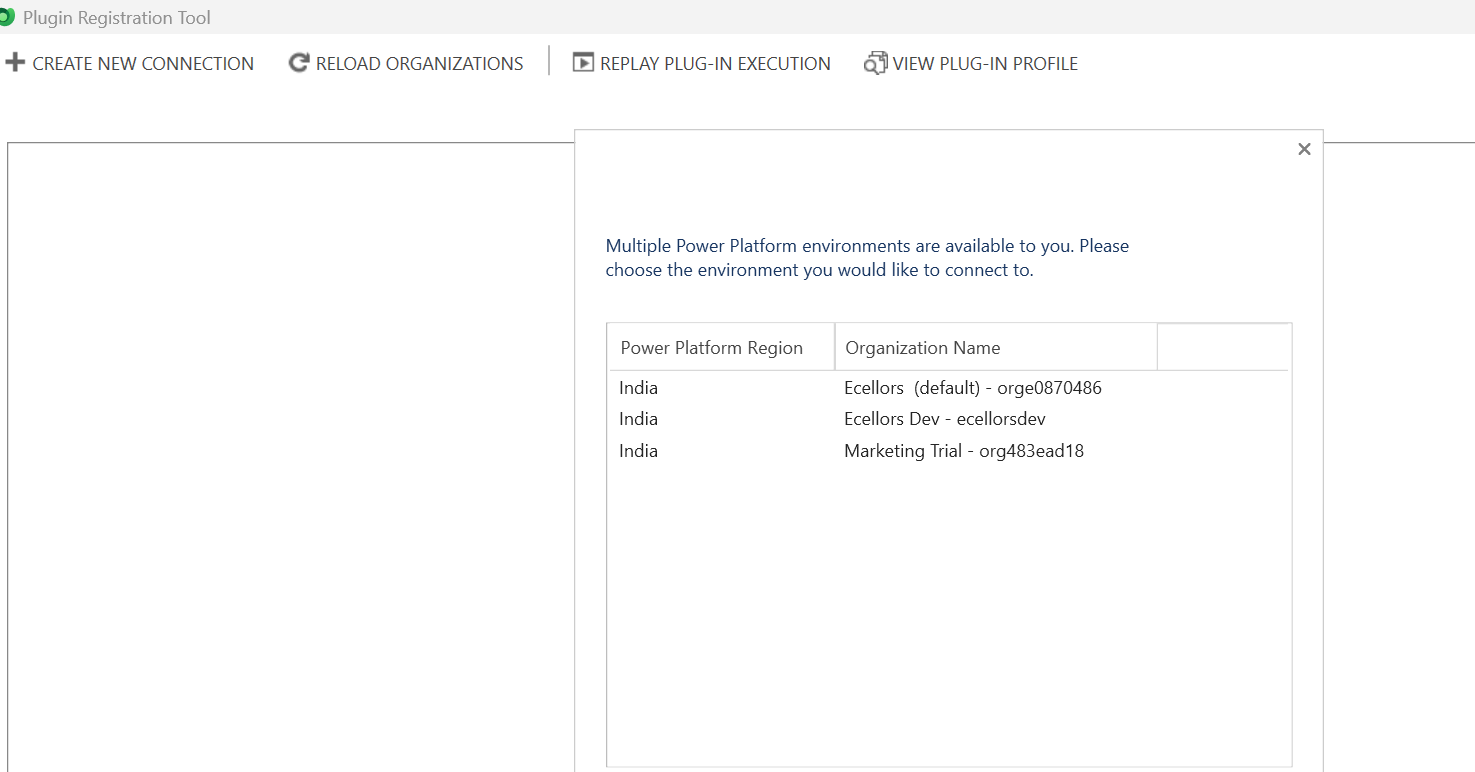The width and height of the screenshot is (1475, 772).
Task: Click the Replay Plug-in Execution play icon
Action: pos(582,63)
